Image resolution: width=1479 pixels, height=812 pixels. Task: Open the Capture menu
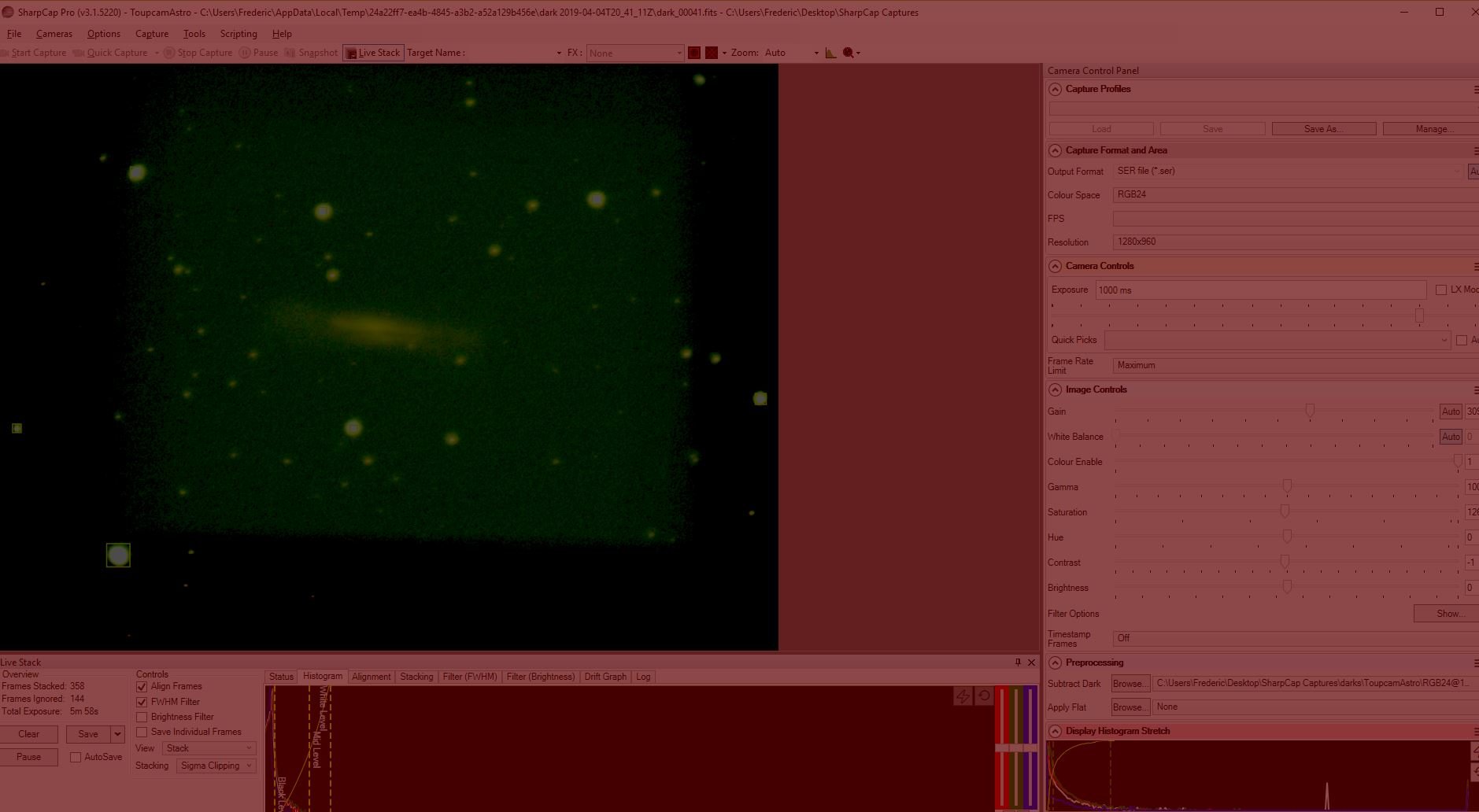[x=152, y=34]
